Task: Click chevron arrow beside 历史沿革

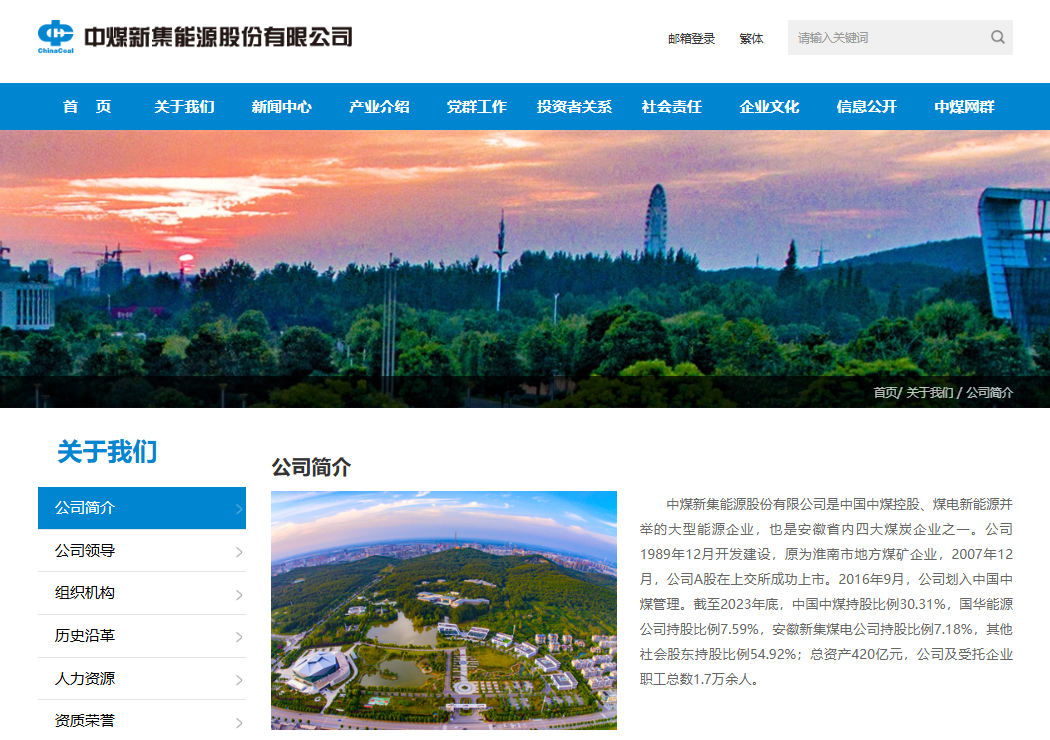Action: click(x=239, y=637)
